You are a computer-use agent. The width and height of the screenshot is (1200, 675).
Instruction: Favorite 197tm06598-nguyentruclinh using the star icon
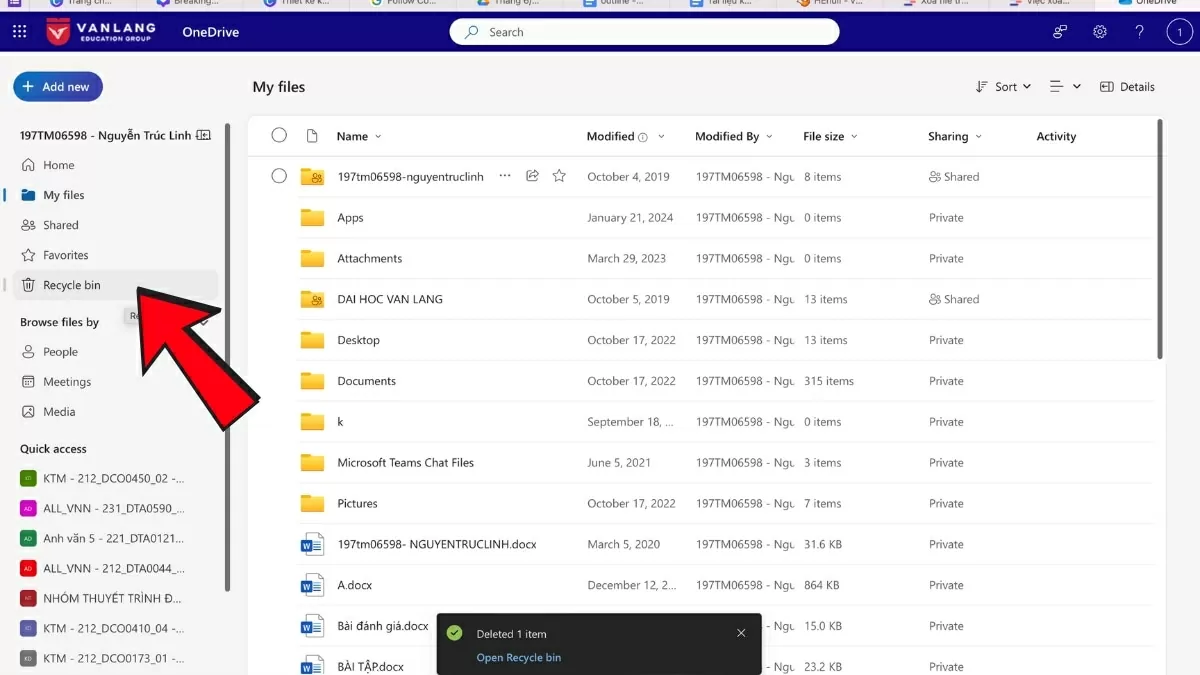click(559, 175)
